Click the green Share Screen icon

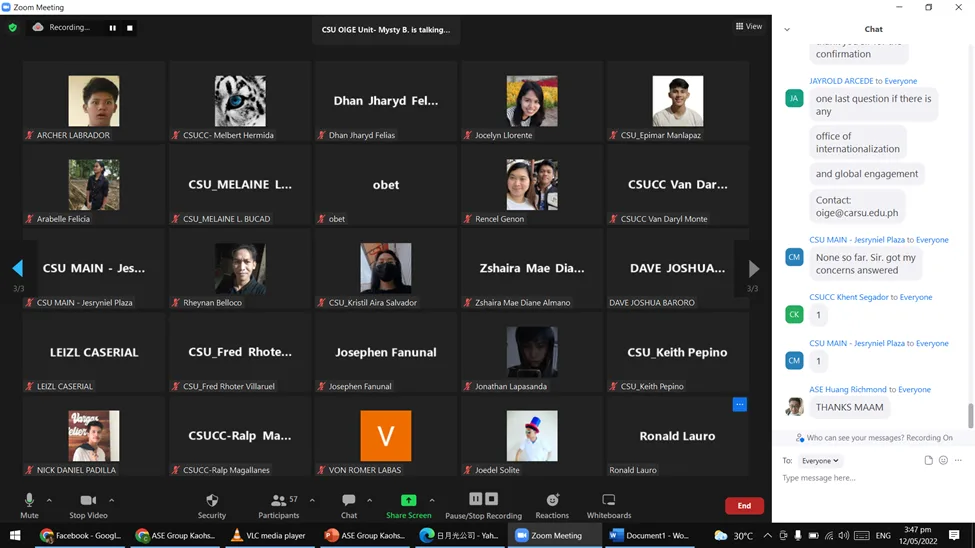408,500
